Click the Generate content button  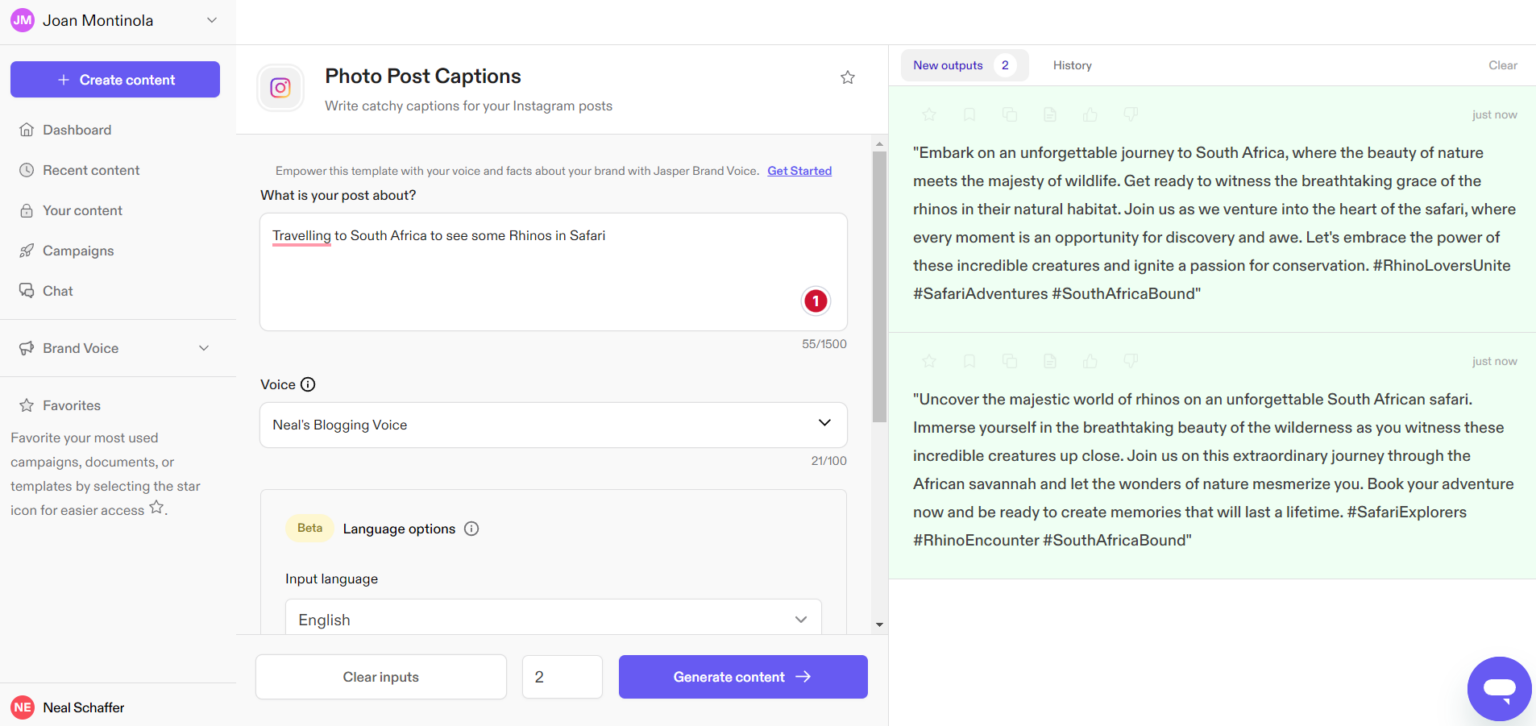(743, 677)
